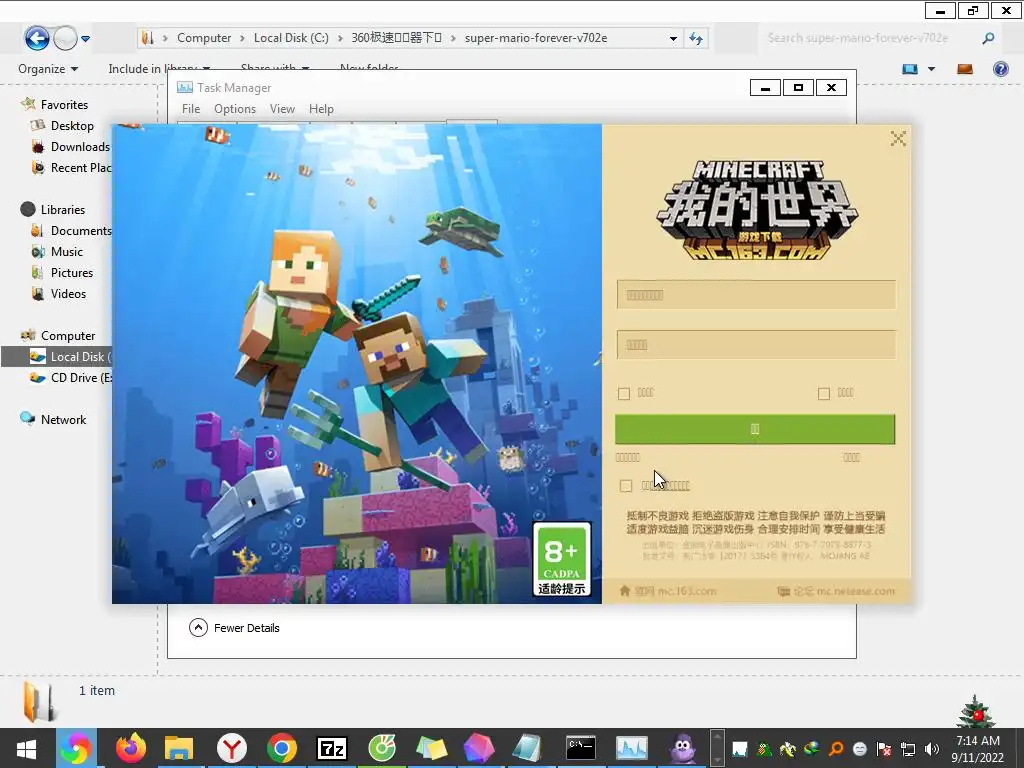1024x768 pixels.
Task: Click the Minecraft account input field
Action: pos(756,295)
